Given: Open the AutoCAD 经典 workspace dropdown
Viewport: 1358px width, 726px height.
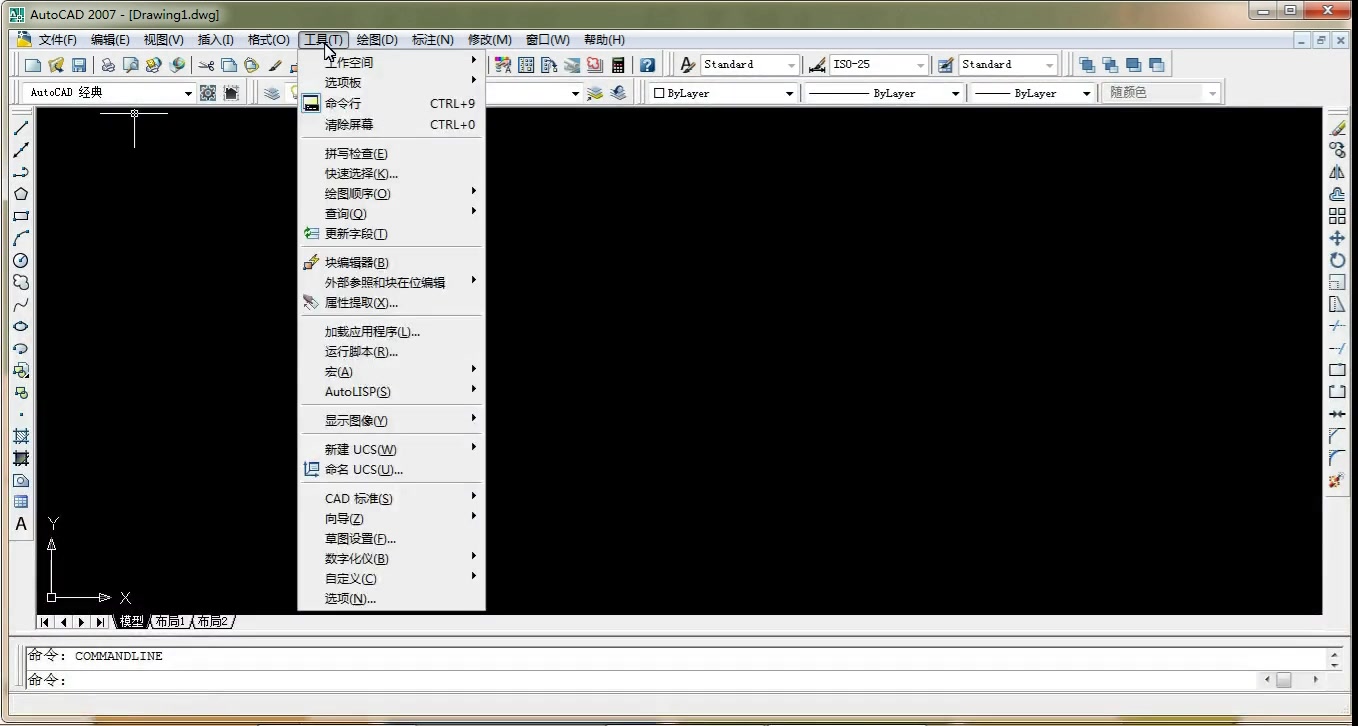Looking at the screenshot, I should click(x=188, y=93).
